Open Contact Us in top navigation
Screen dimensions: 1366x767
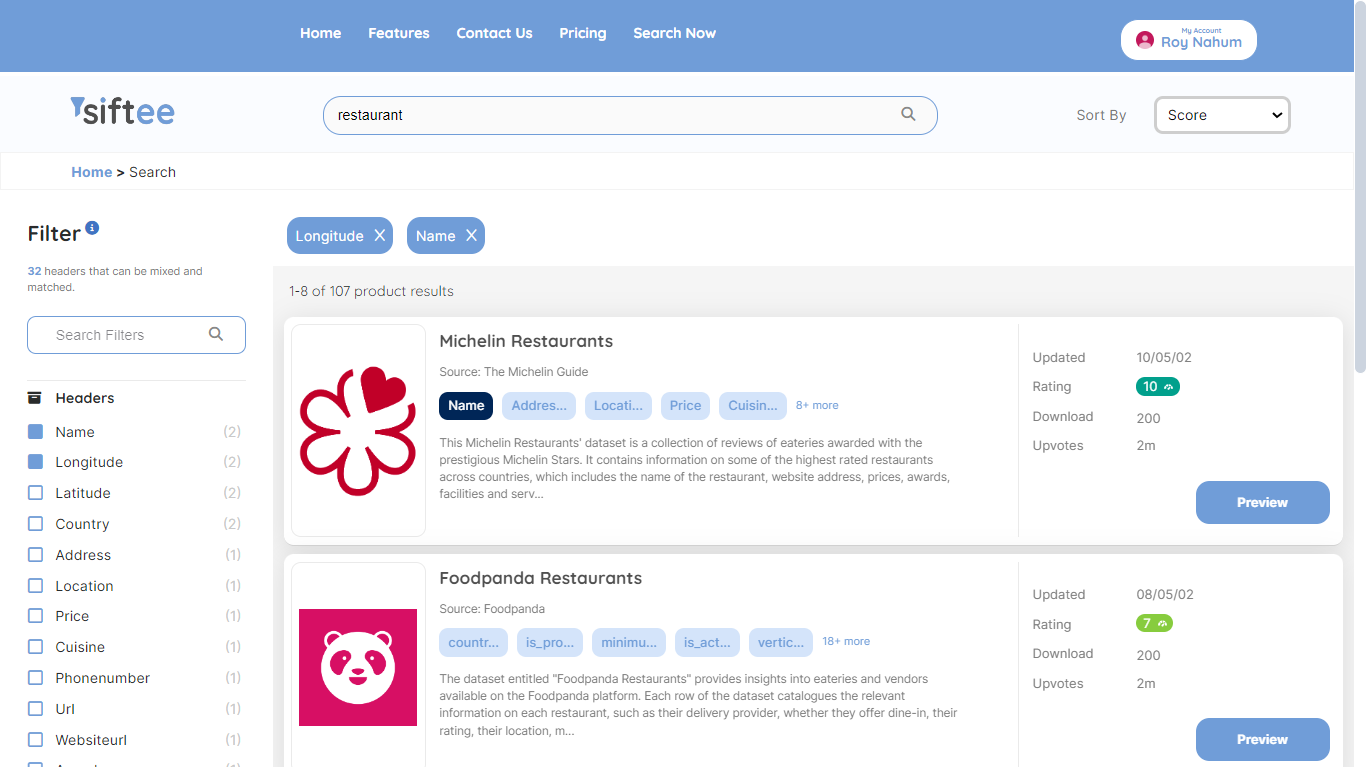pos(494,33)
